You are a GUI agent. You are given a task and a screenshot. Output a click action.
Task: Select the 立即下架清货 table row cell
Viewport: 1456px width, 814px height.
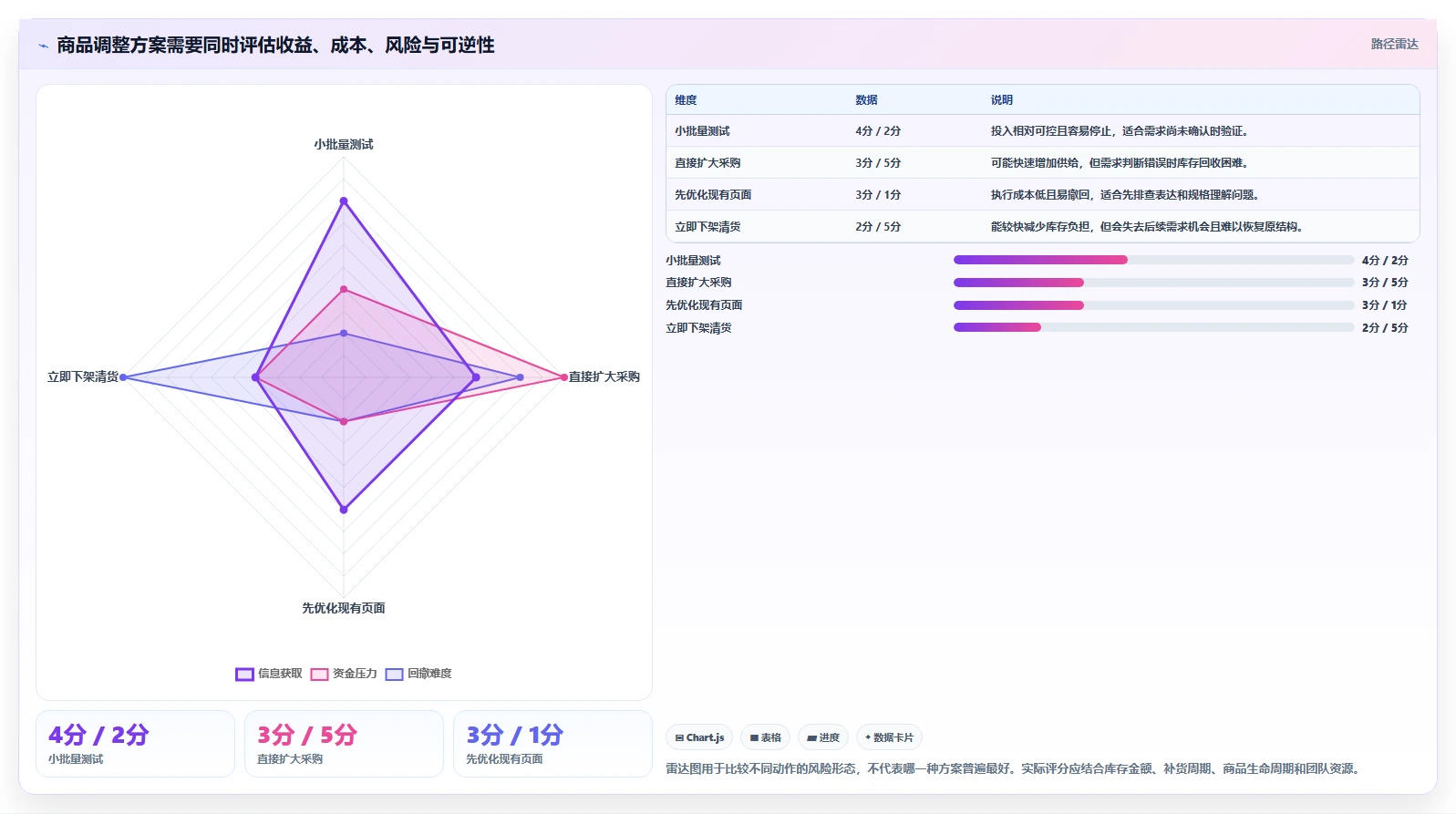click(707, 227)
